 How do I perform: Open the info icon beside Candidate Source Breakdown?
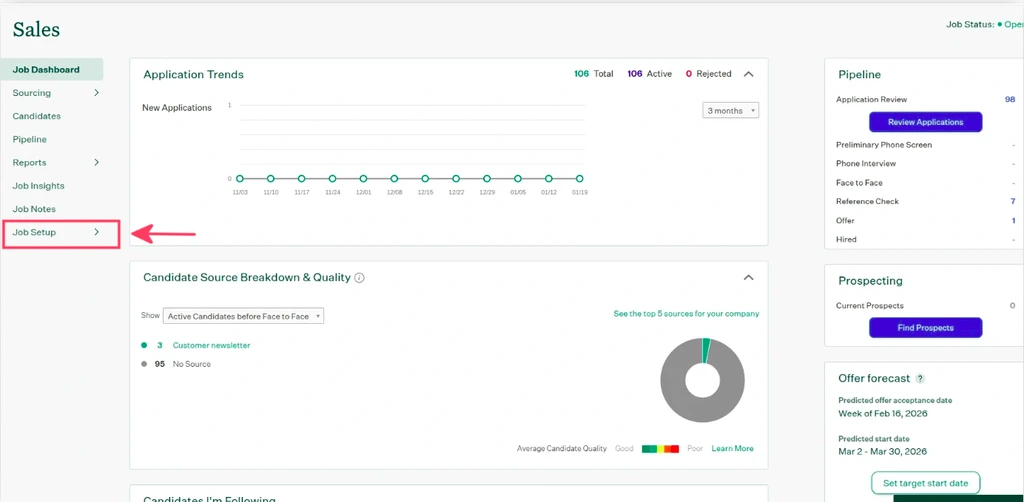(x=359, y=277)
